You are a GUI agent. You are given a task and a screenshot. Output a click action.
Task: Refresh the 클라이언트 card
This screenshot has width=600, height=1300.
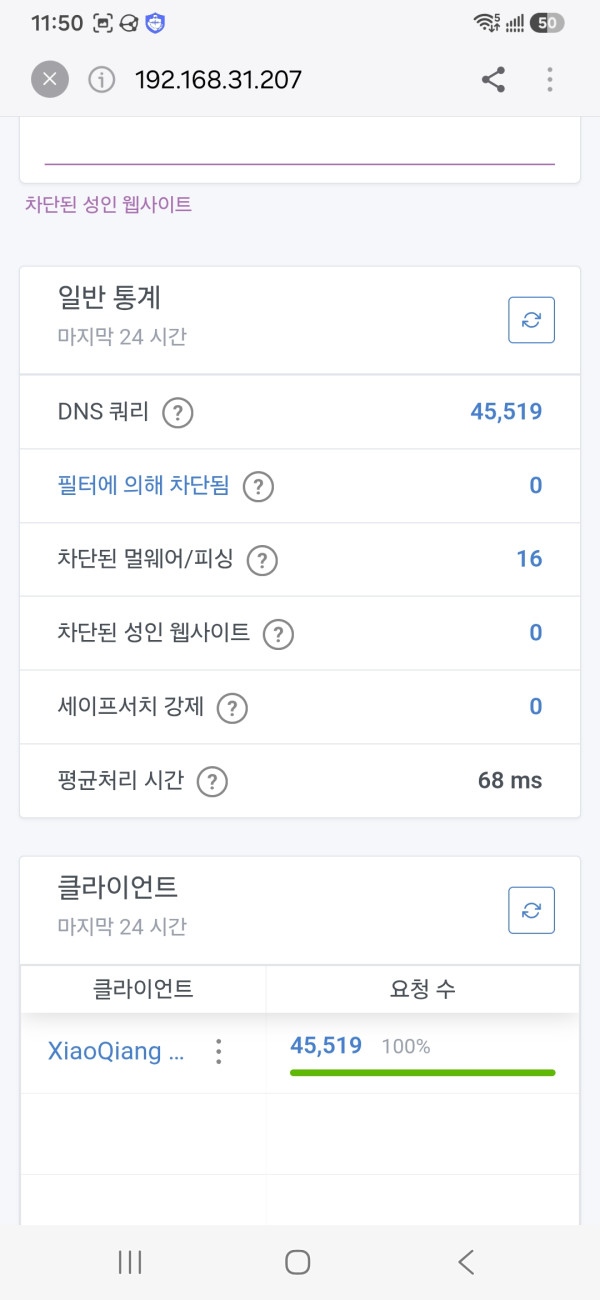tap(531, 910)
